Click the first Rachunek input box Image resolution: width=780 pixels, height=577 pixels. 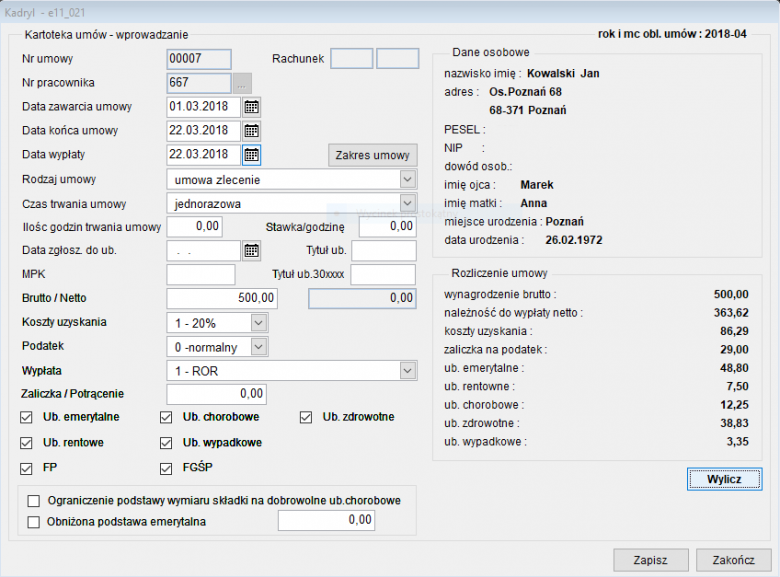coord(352,59)
